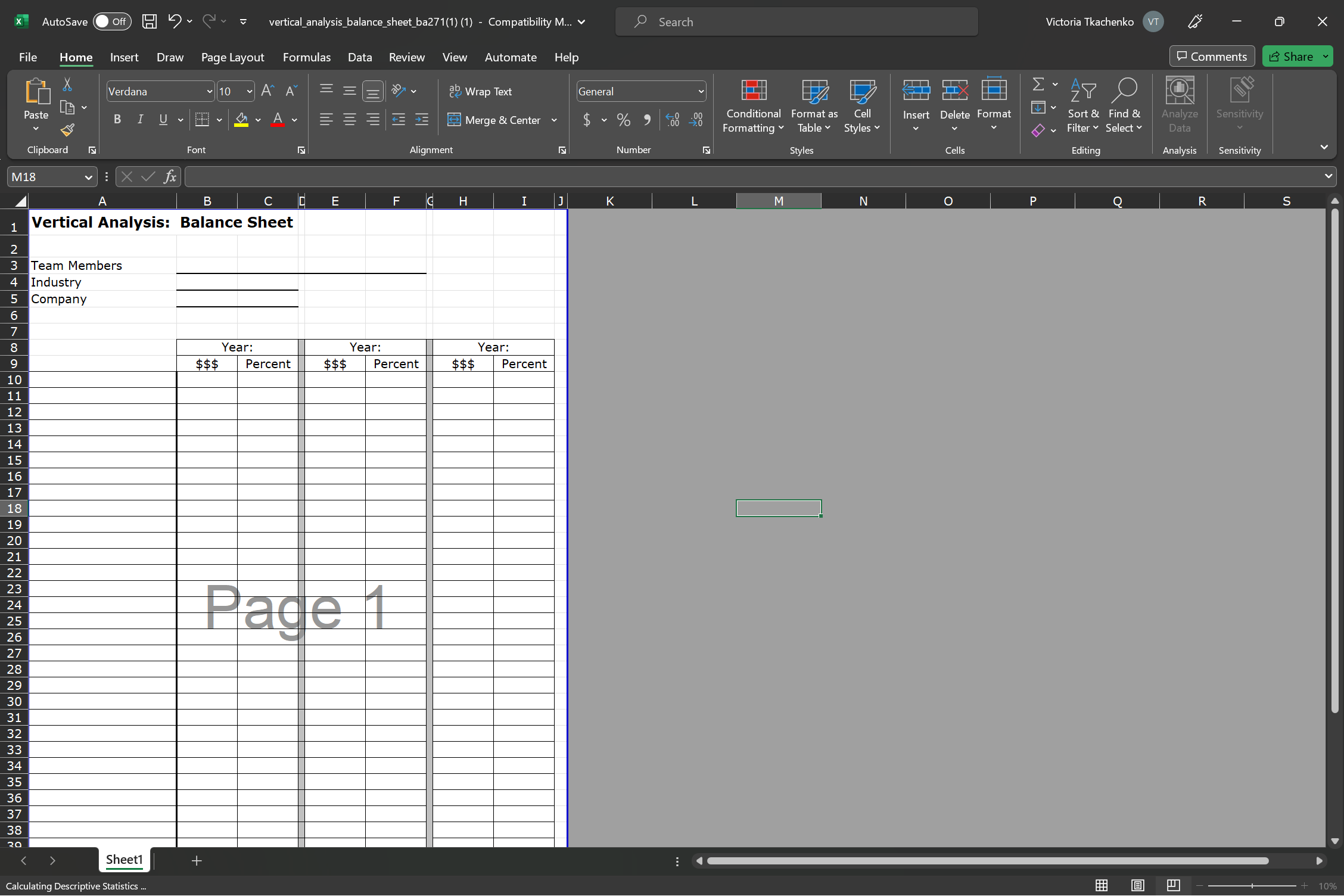The width and height of the screenshot is (1344, 896).
Task: Switch to Page Layout view icon
Action: pos(1137,885)
